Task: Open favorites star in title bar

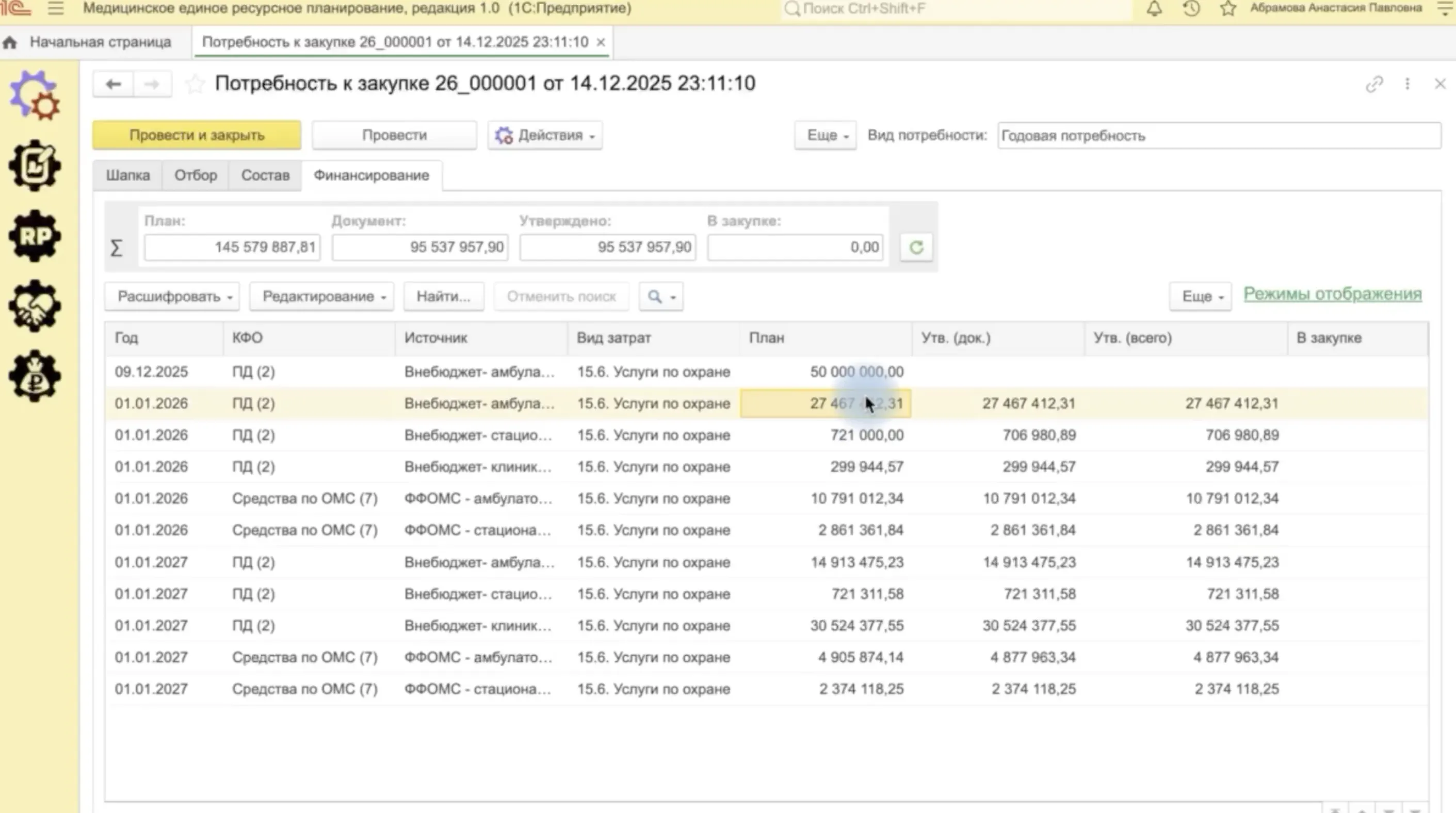Action: click(x=1227, y=8)
